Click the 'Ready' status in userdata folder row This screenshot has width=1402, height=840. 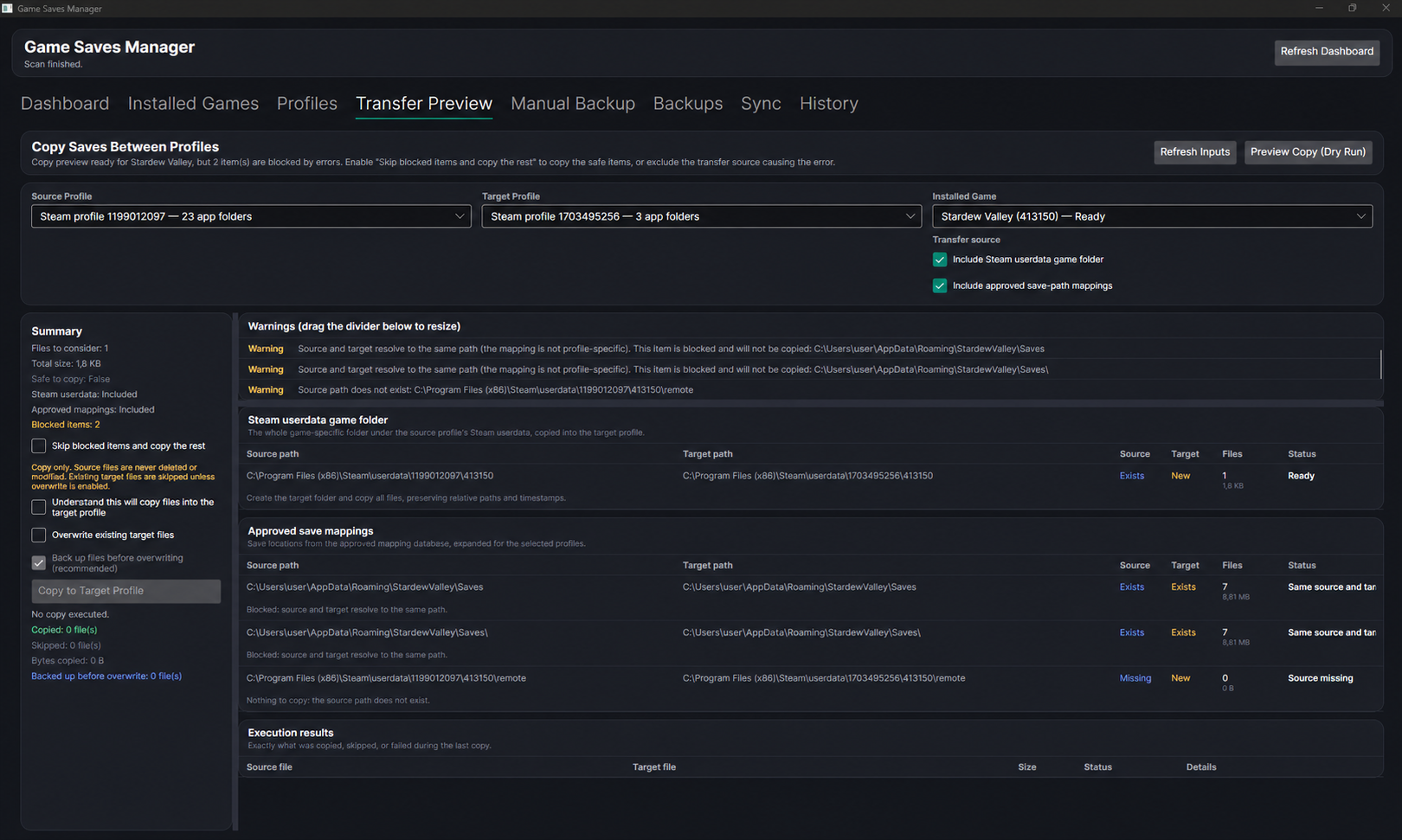[1301, 476]
